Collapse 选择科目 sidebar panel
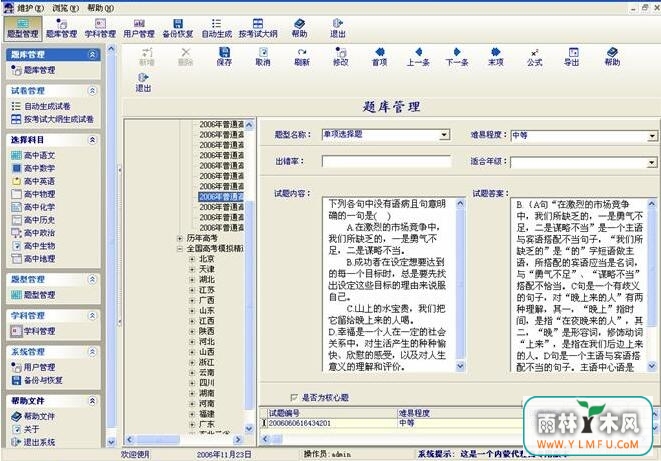This screenshot has width=661, height=461. tap(92, 140)
